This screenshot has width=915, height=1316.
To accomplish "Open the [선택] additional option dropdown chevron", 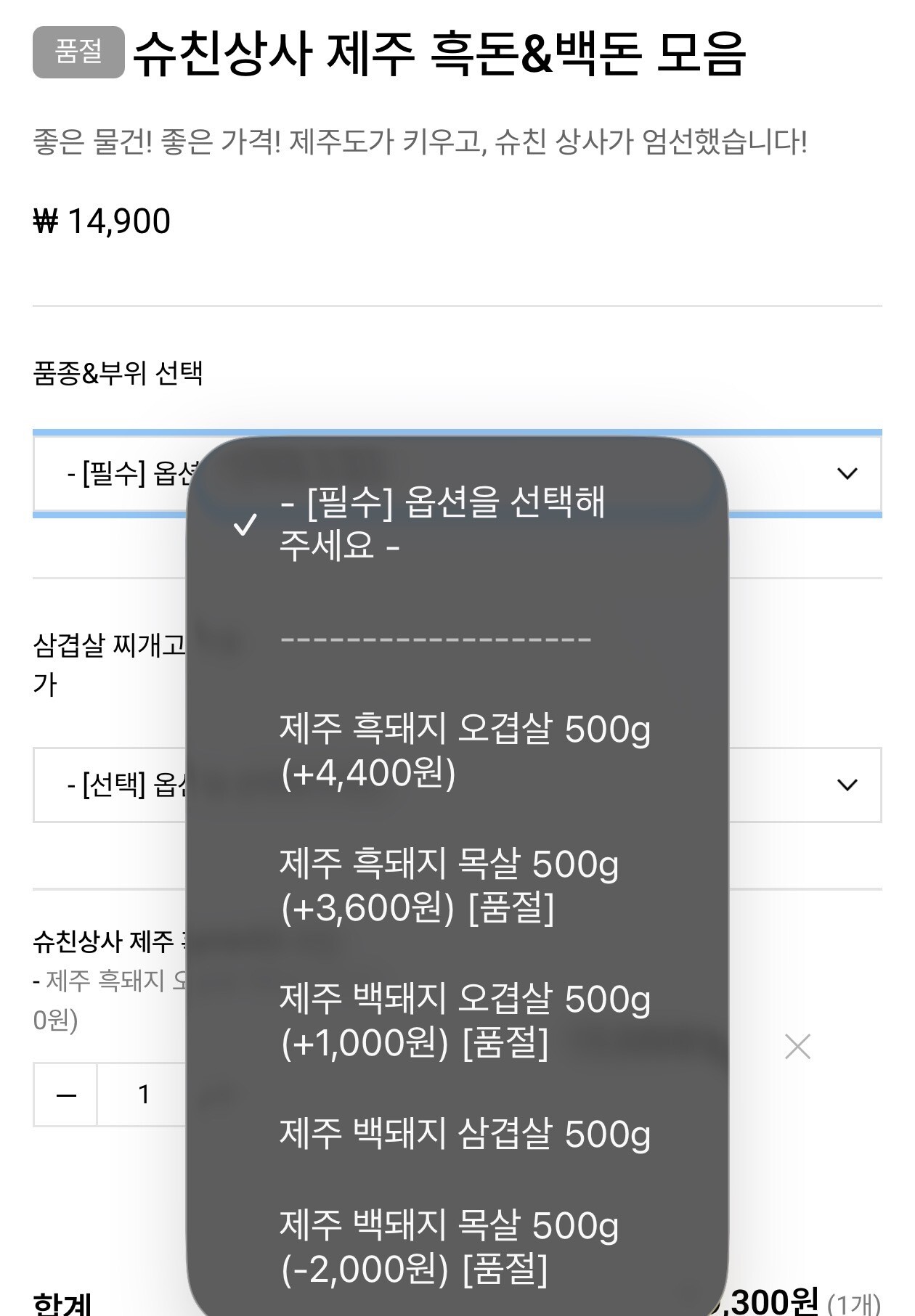I will pyautogui.click(x=847, y=785).
